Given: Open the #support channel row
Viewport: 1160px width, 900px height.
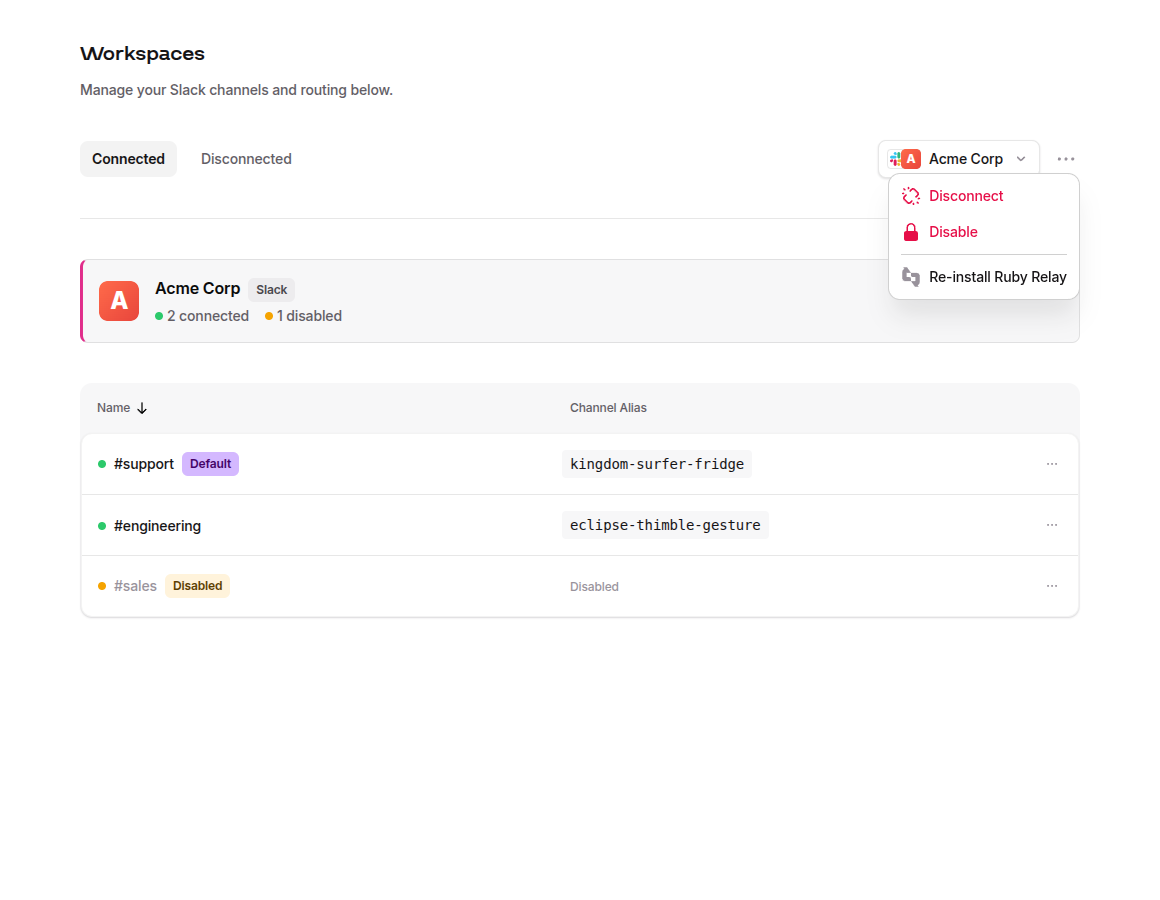Looking at the screenshot, I should point(580,464).
